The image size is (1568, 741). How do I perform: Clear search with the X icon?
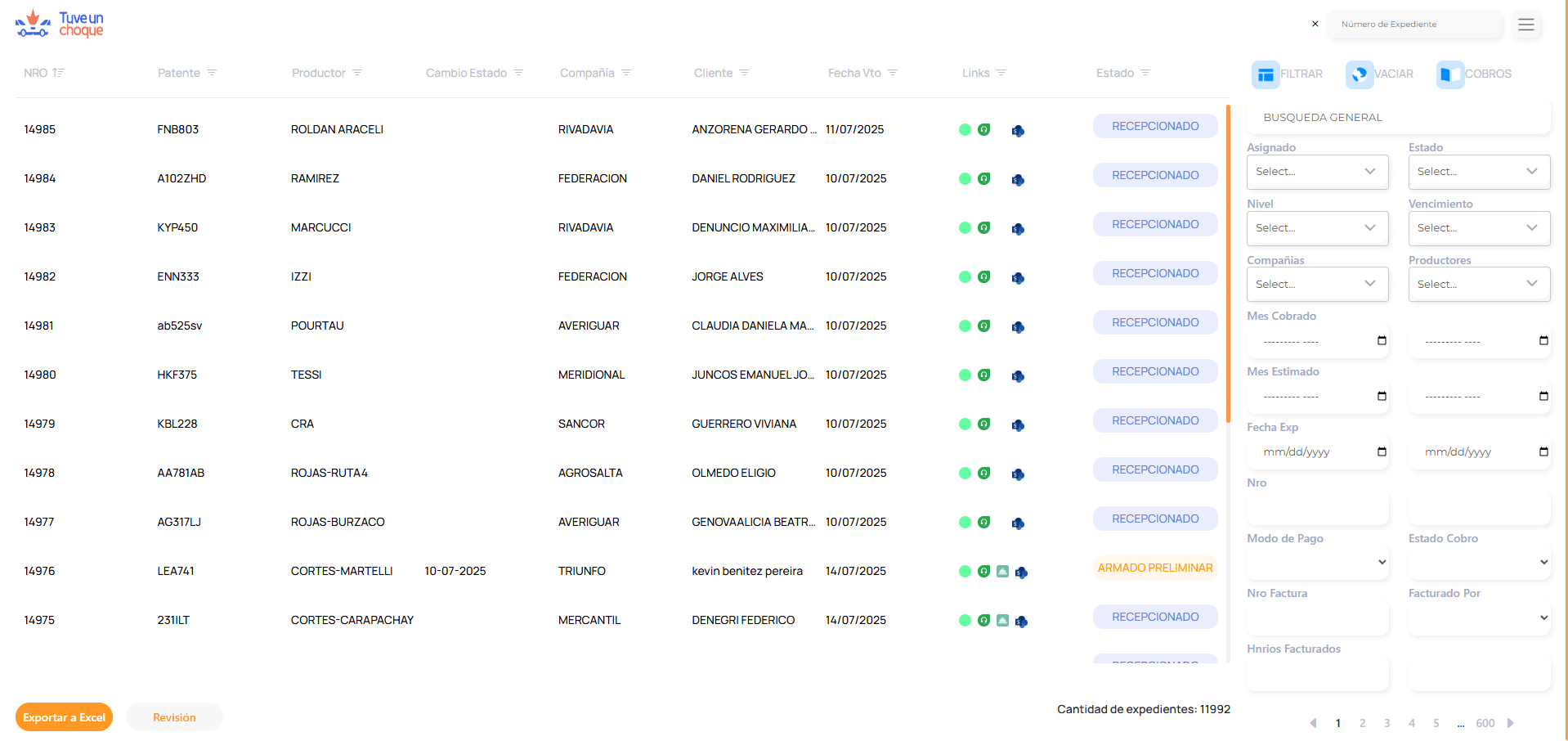click(1315, 24)
